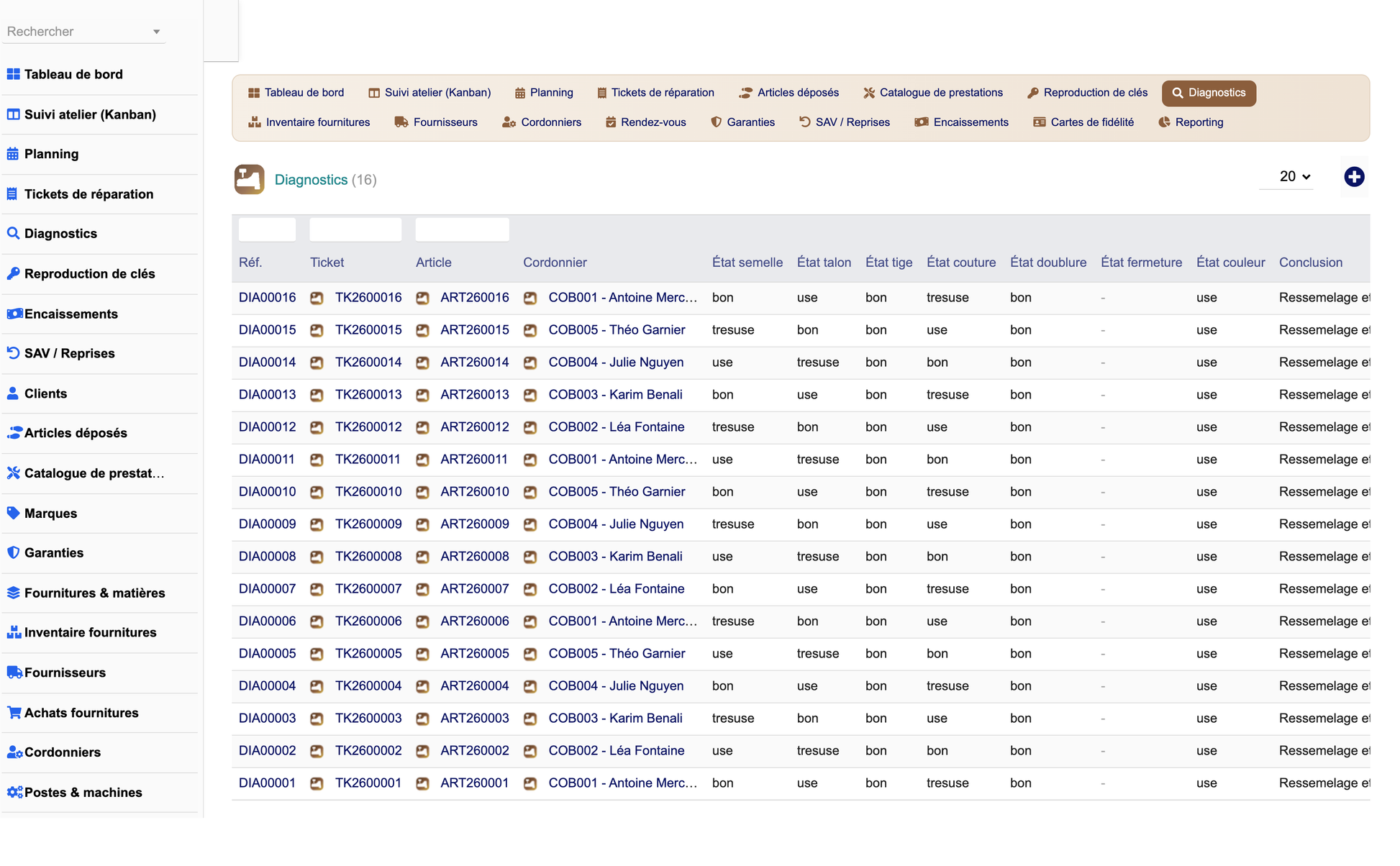Open ticket TK2600012
The image size is (1400, 866).
[x=368, y=427]
